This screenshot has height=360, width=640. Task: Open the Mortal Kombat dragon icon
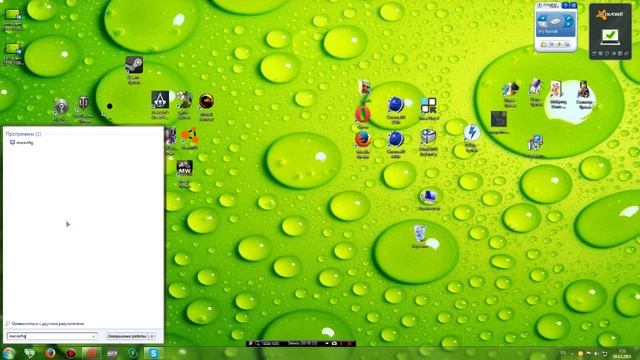point(207,102)
